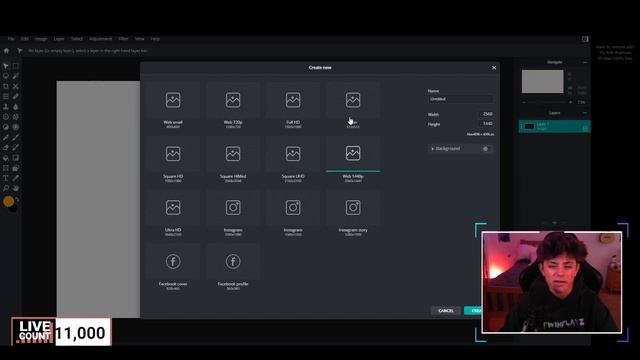The width and height of the screenshot is (640, 360).
Task: Open the File menu
Action: pyautogui.click(x=11, y=39)
